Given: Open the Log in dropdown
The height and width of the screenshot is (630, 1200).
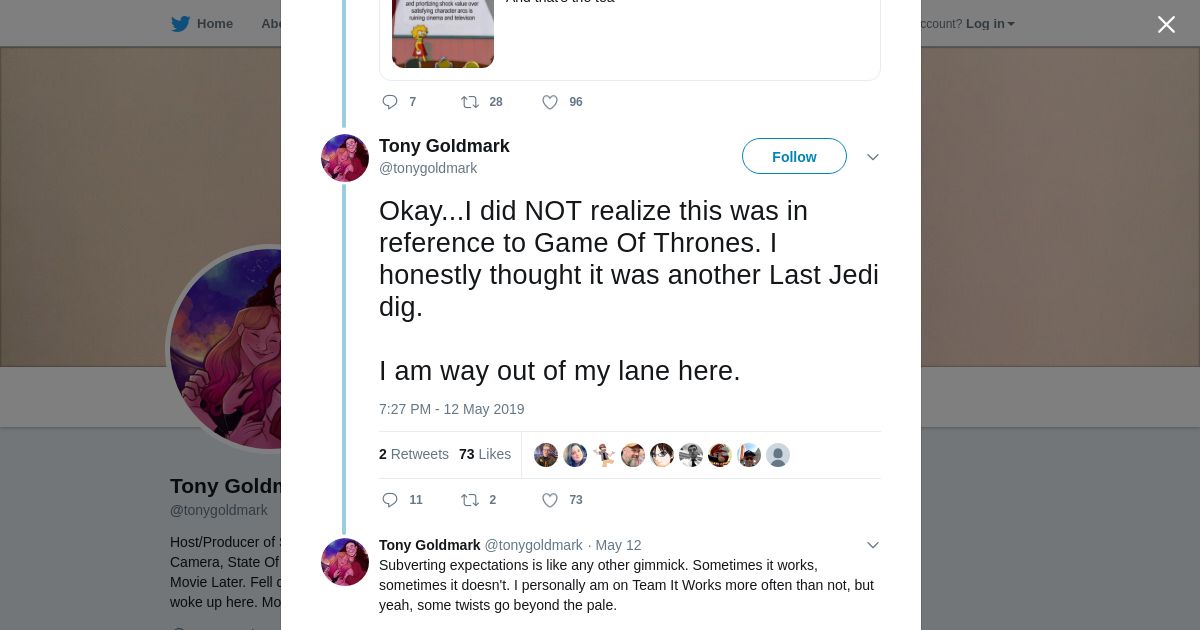Looking at the screenshot, I should tap(989, 24).
